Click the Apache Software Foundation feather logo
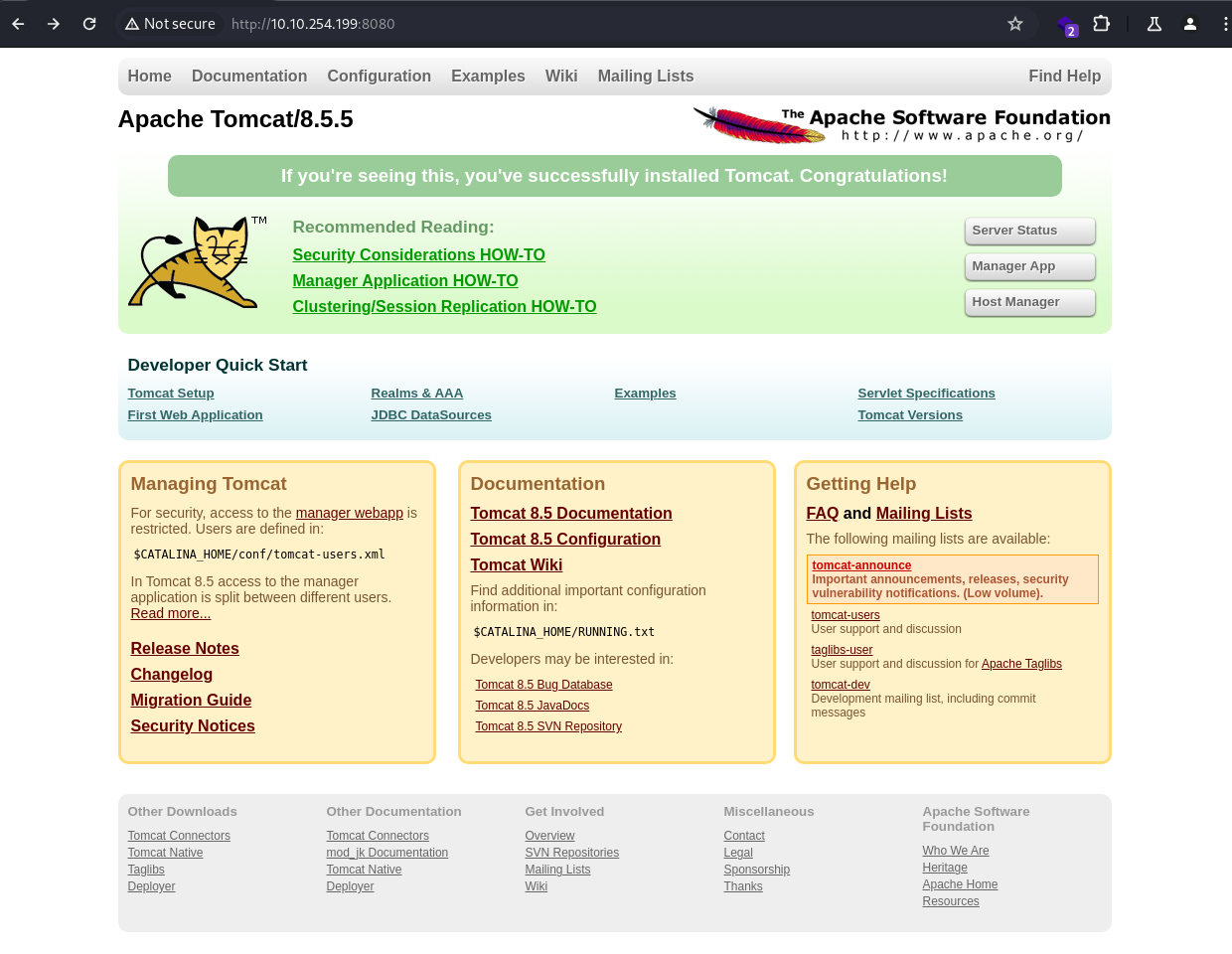Viewport: 1232px width, 954px height. click(901, 125)
